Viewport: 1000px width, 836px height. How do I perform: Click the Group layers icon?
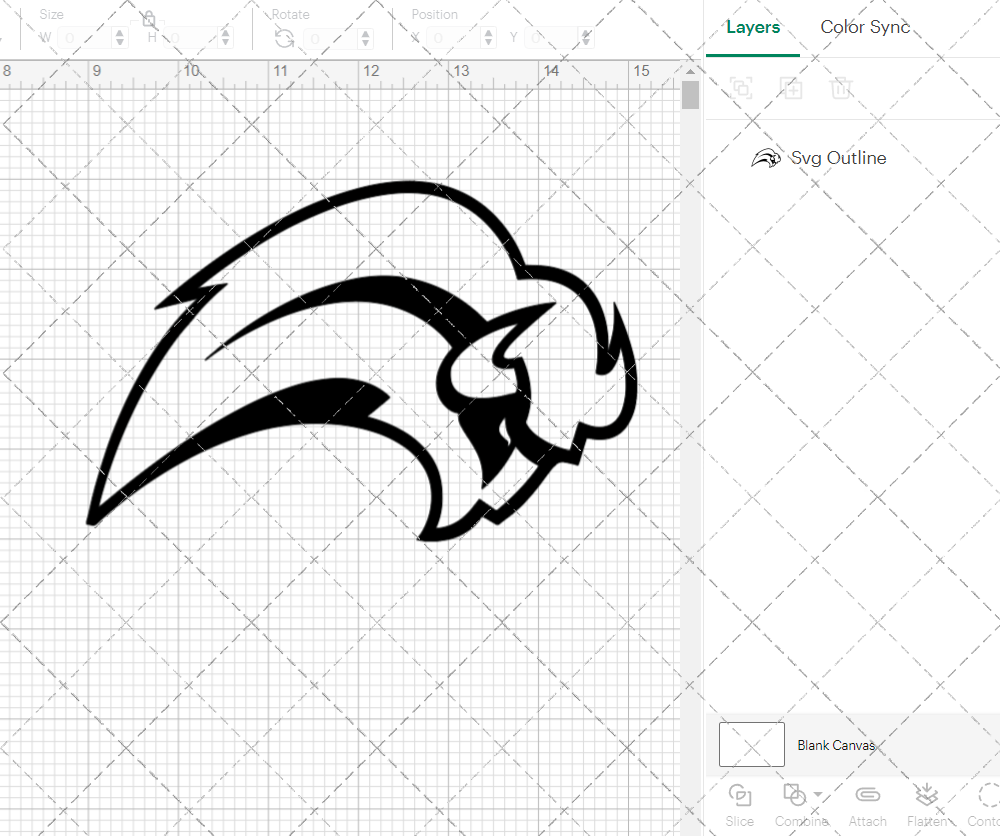click(x=741, y=89)
